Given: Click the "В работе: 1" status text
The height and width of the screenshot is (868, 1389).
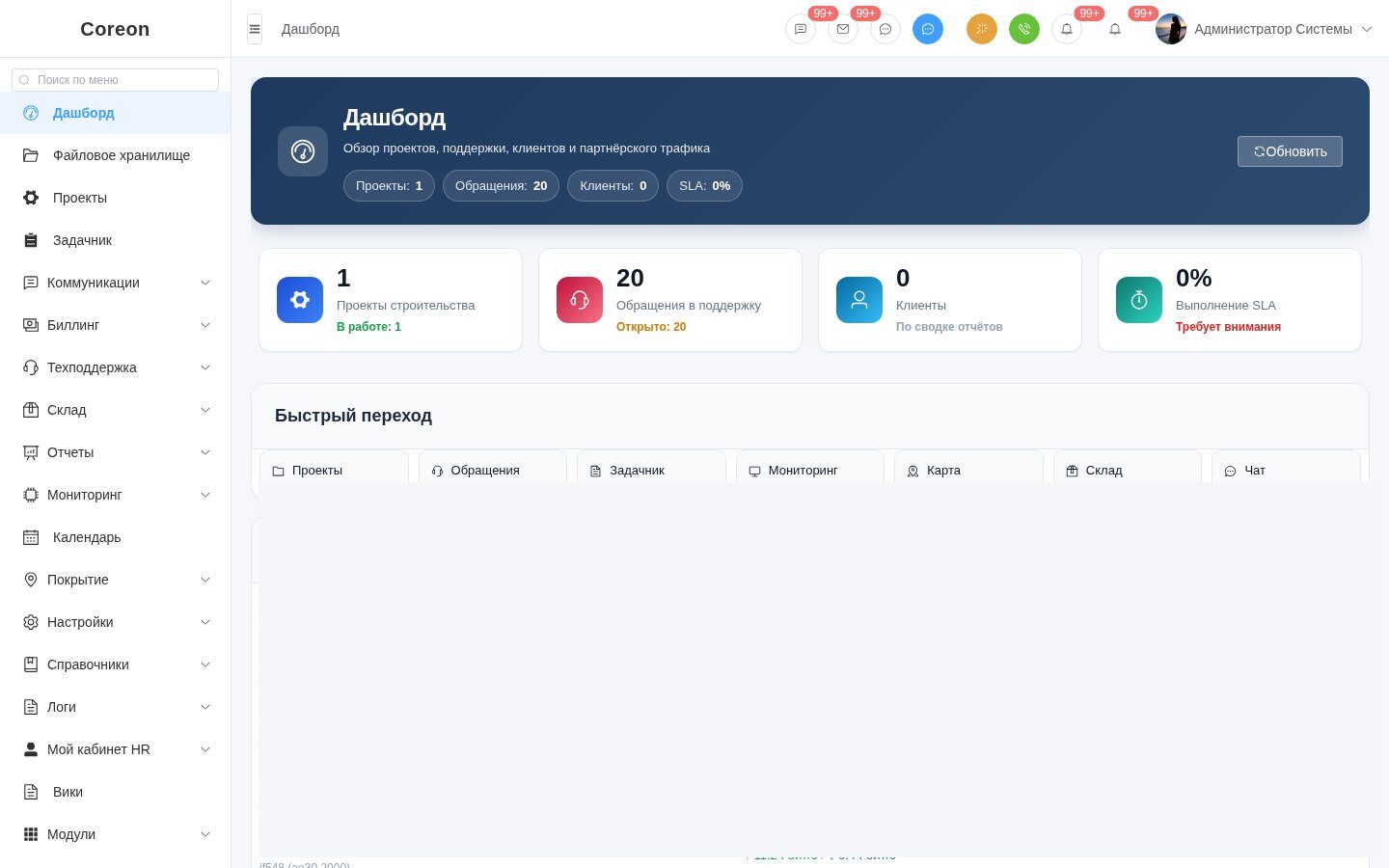Looking at the screenshot, I should coord(368,327).
